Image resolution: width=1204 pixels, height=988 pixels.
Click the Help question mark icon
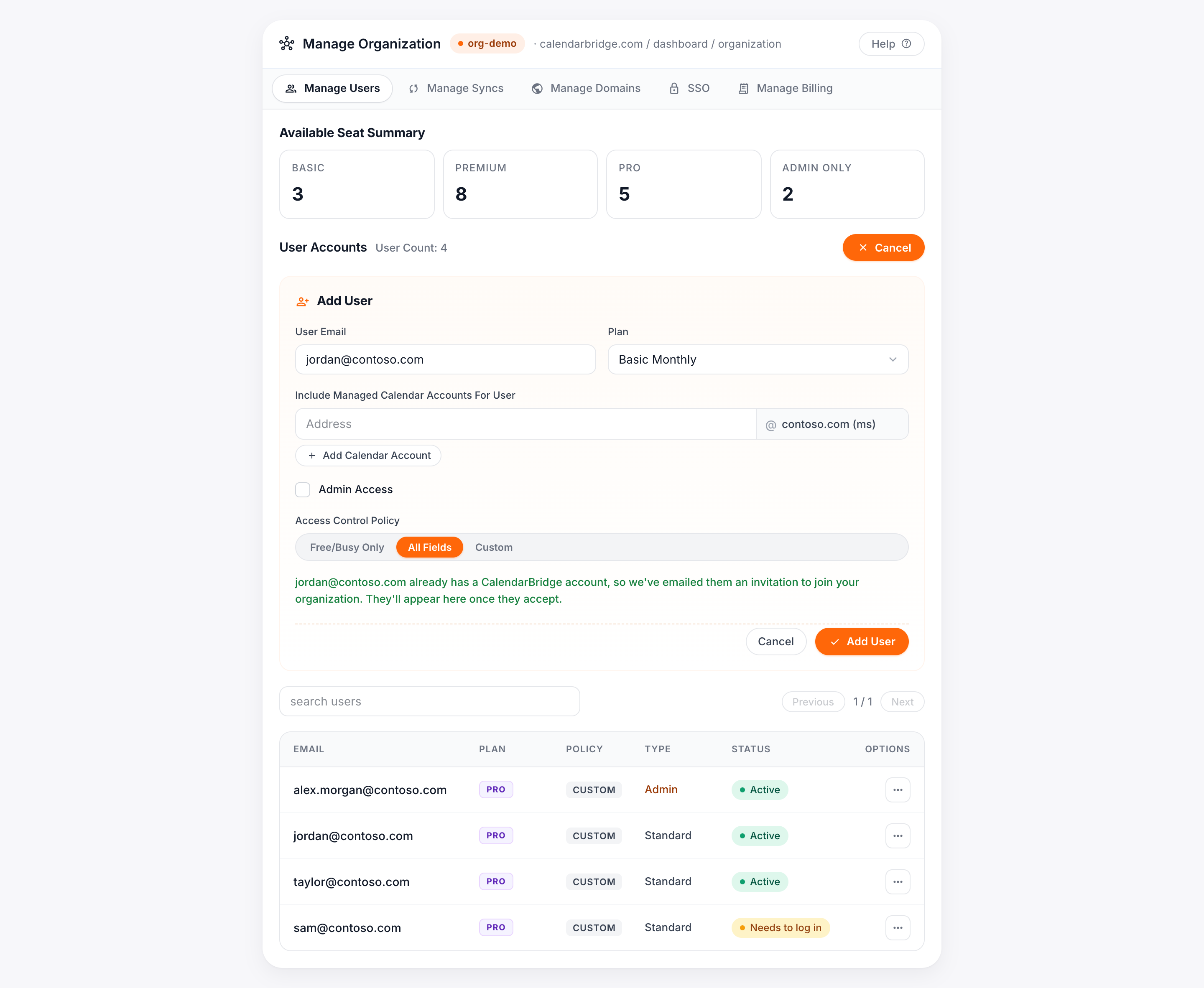[906, 44]
